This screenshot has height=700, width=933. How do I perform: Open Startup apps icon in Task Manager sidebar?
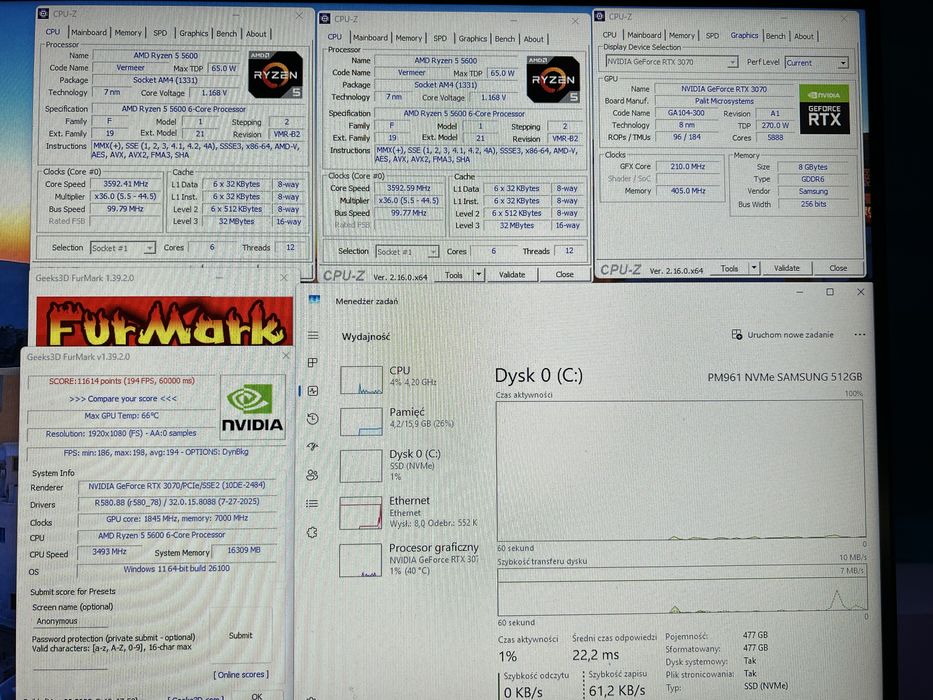pos(313,446)
